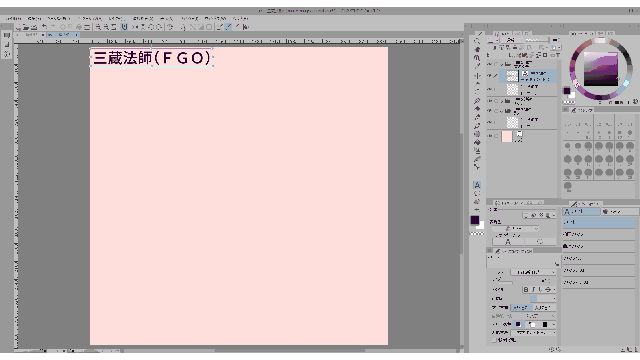The width and height of the screenshot is (640, 360).
Task: Tick the checkbox at bottom of Tool Property
Action: pyautogui.click(x=494, y=340)
